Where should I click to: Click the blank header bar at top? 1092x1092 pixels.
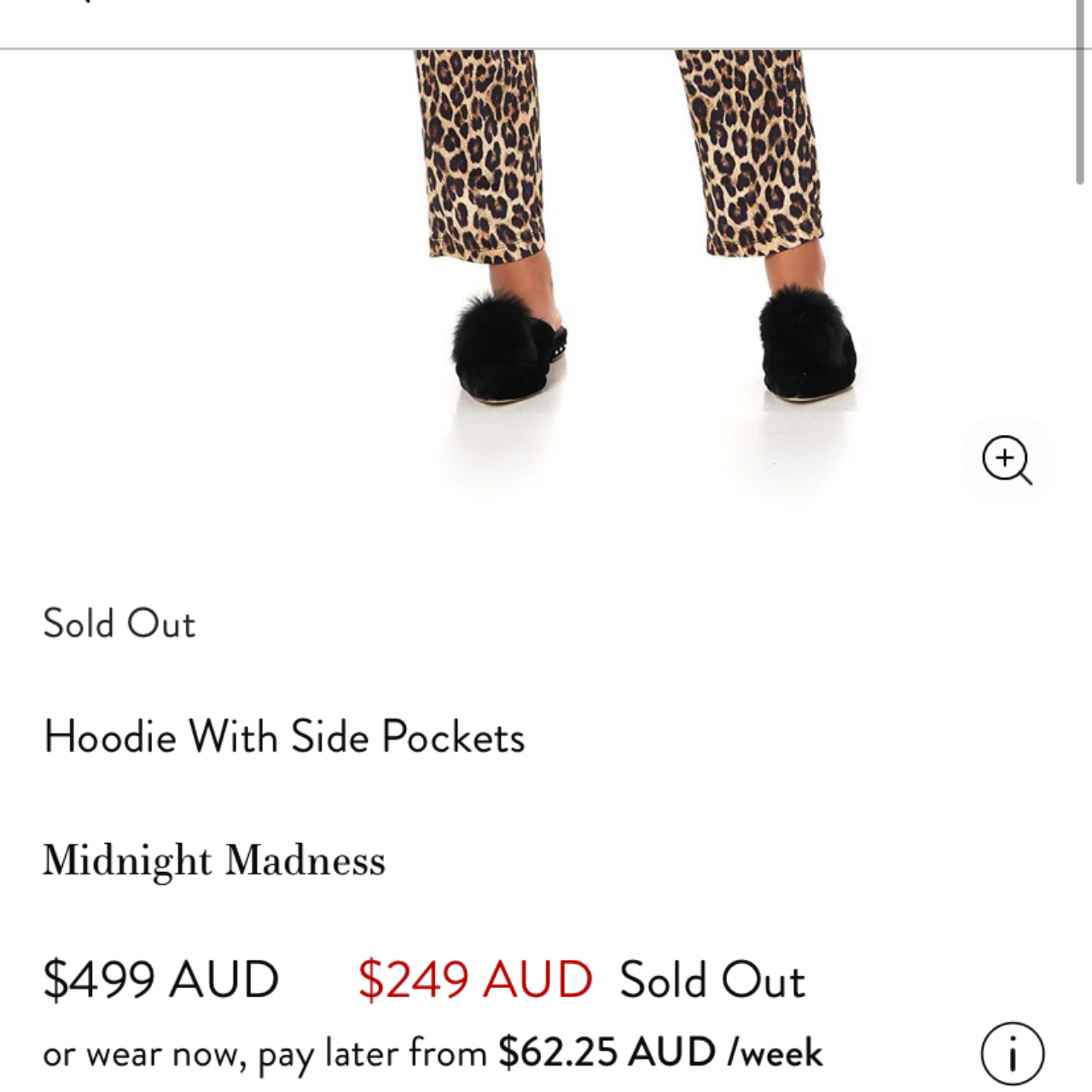(546, 22)
